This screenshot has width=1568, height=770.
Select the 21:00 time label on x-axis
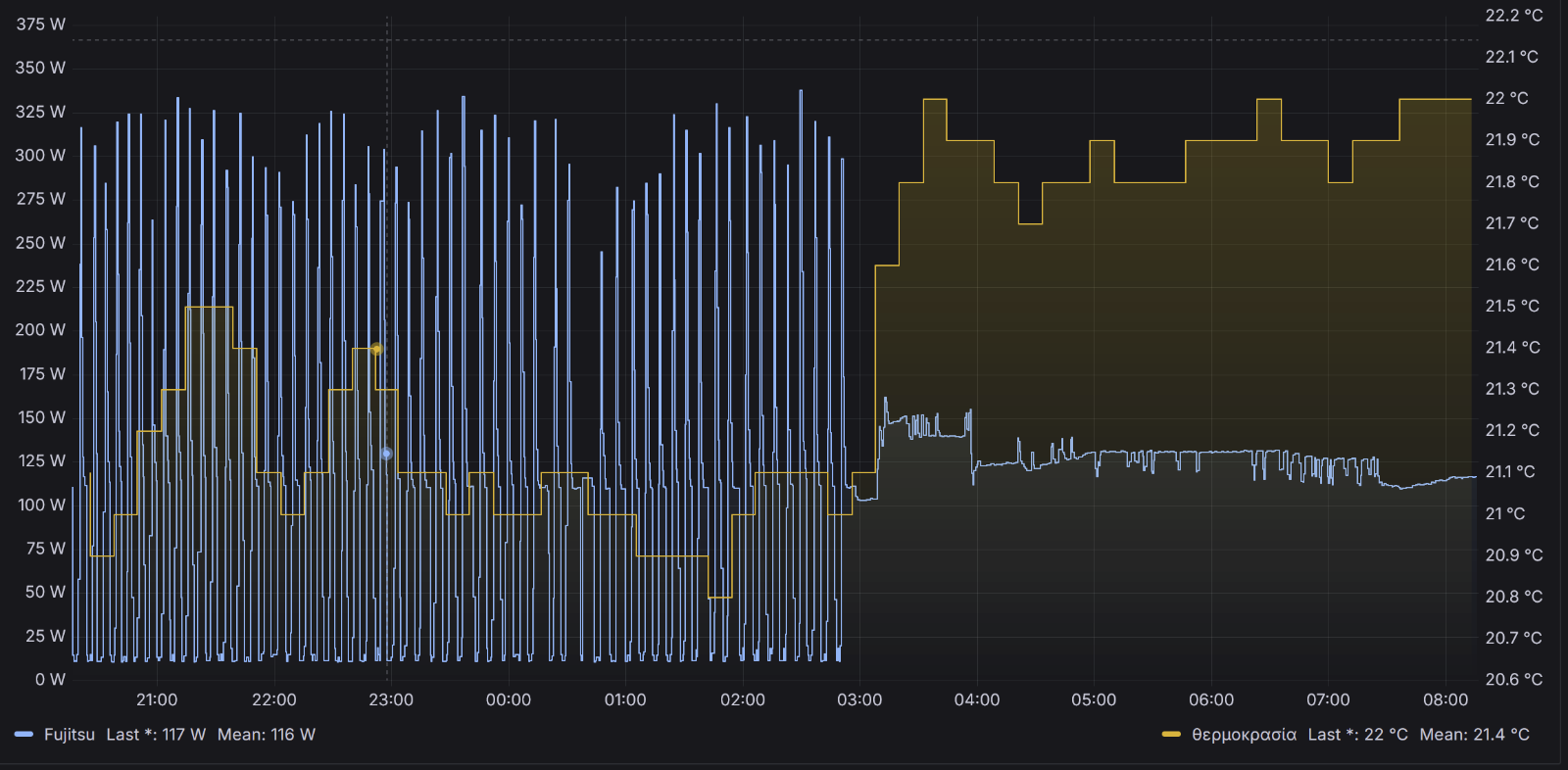pos(157,699)
